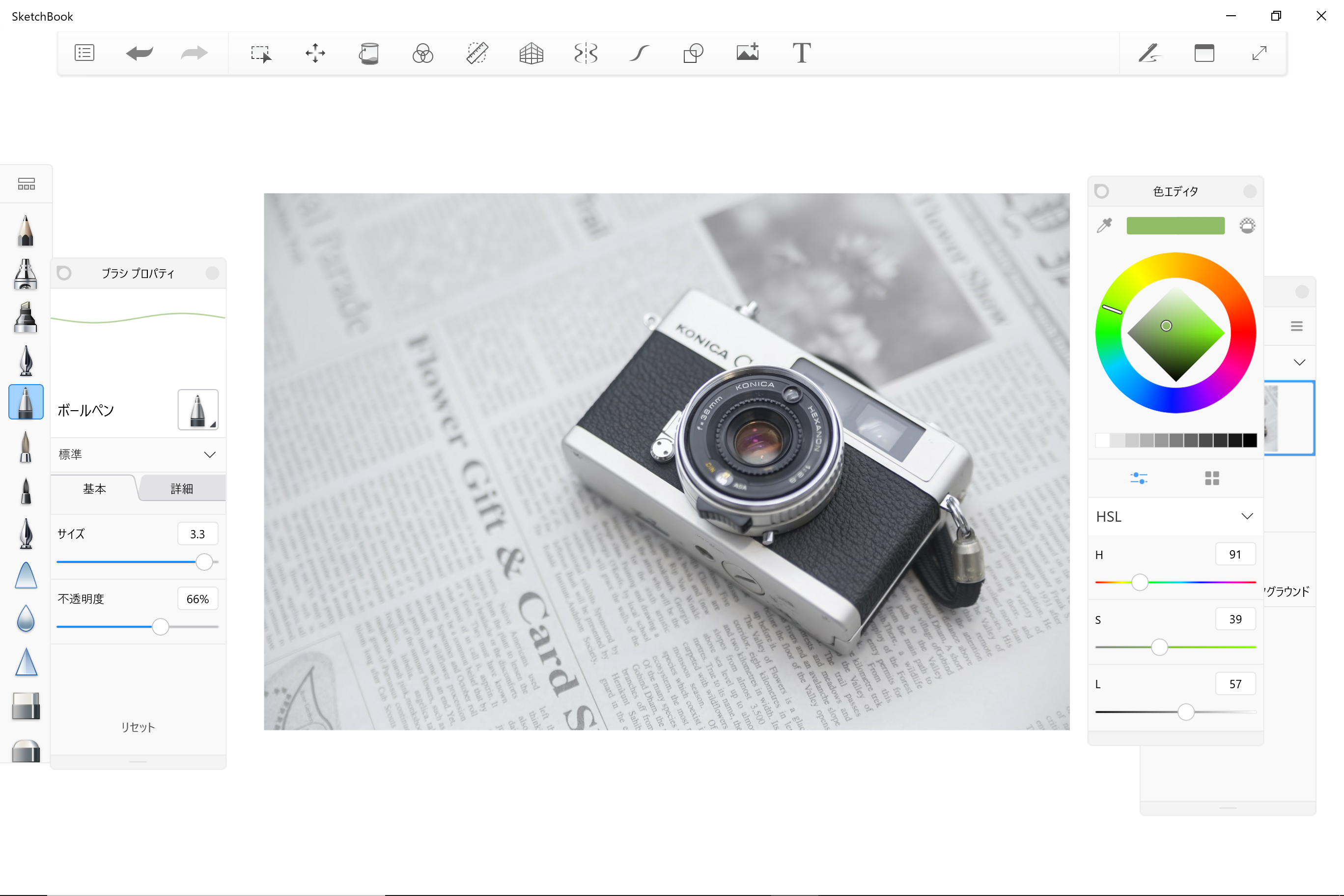The width and height of the screenshot is (1344, 896).
Task: Click the H value field 91
Action: click(1235, 554)
